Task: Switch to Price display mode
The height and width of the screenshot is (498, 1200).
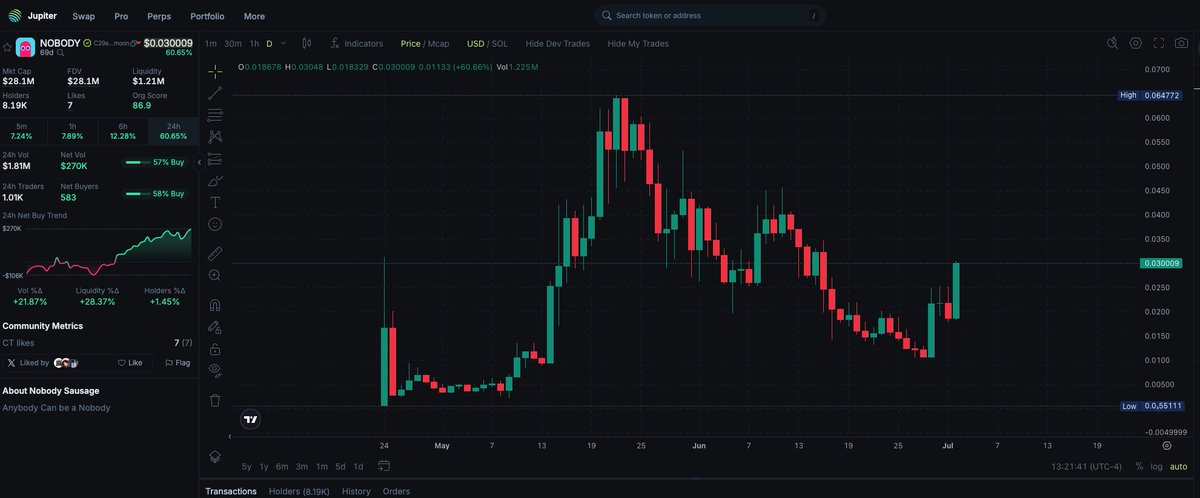Action: pyautogui.click(x=410, y=44)
